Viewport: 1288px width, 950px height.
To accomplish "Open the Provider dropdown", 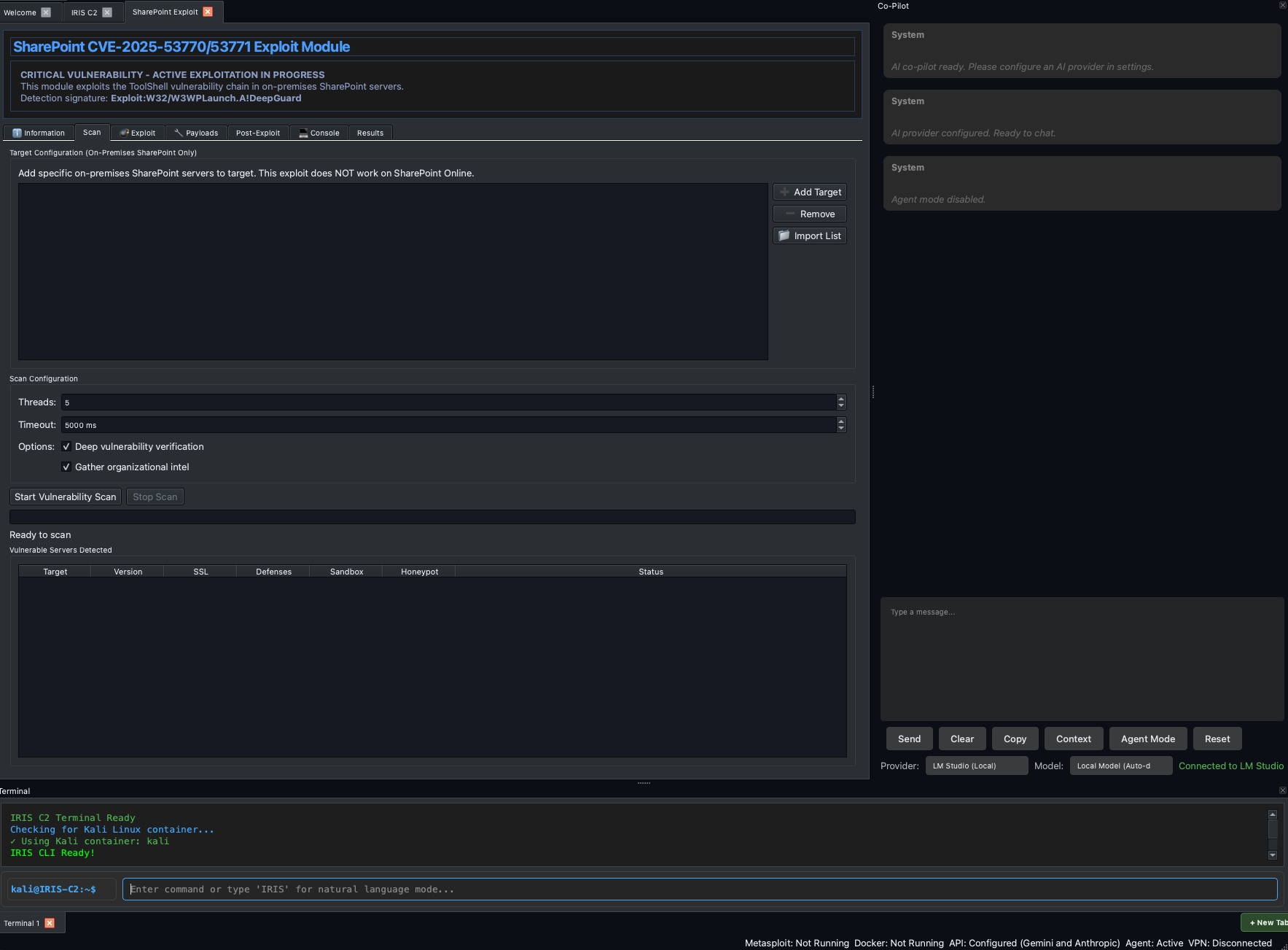I will [977, 766].
